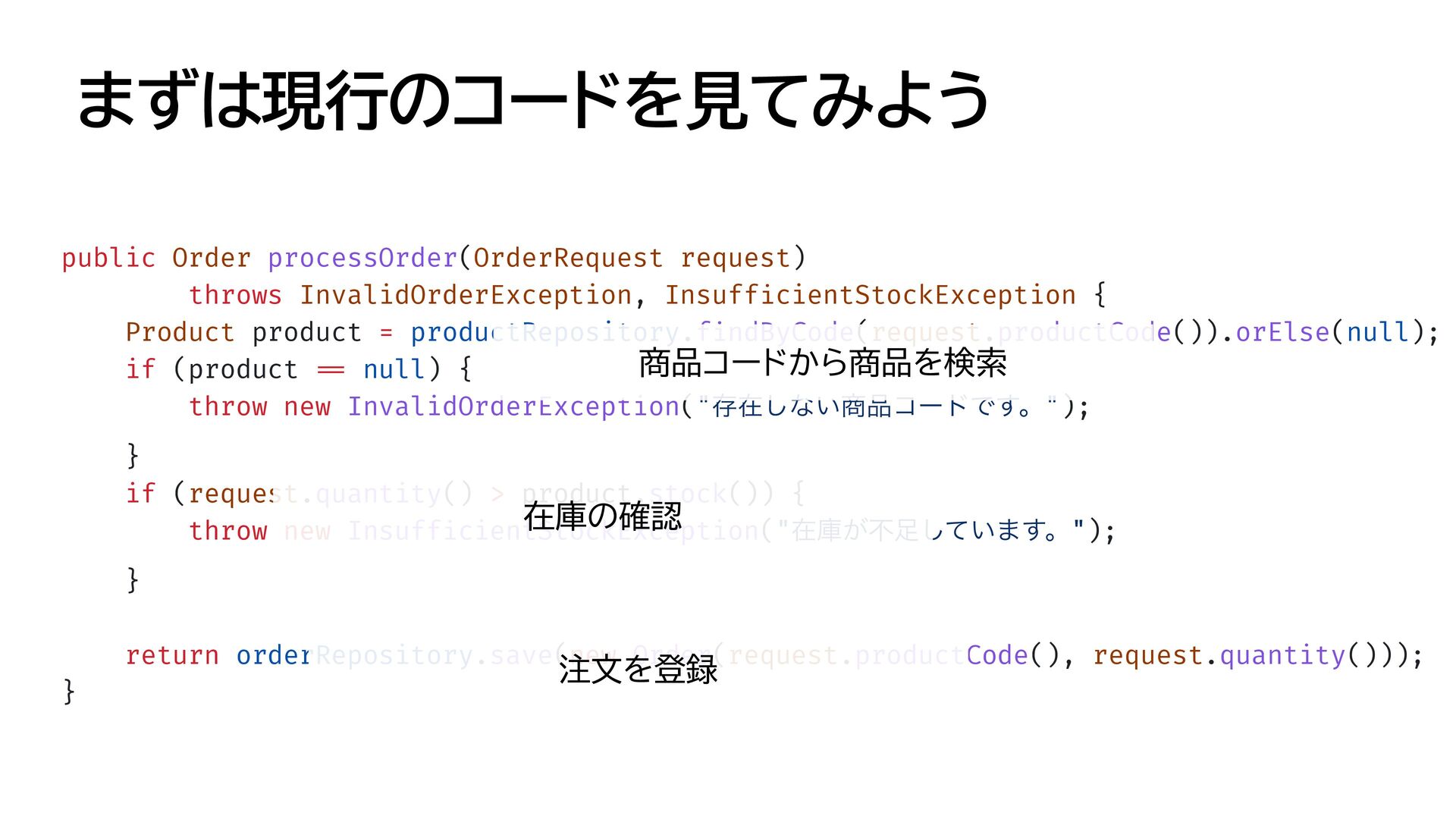Click the 注文を登録 annotation label
The height and width of the screenshot is (819, 1456).
638,670
